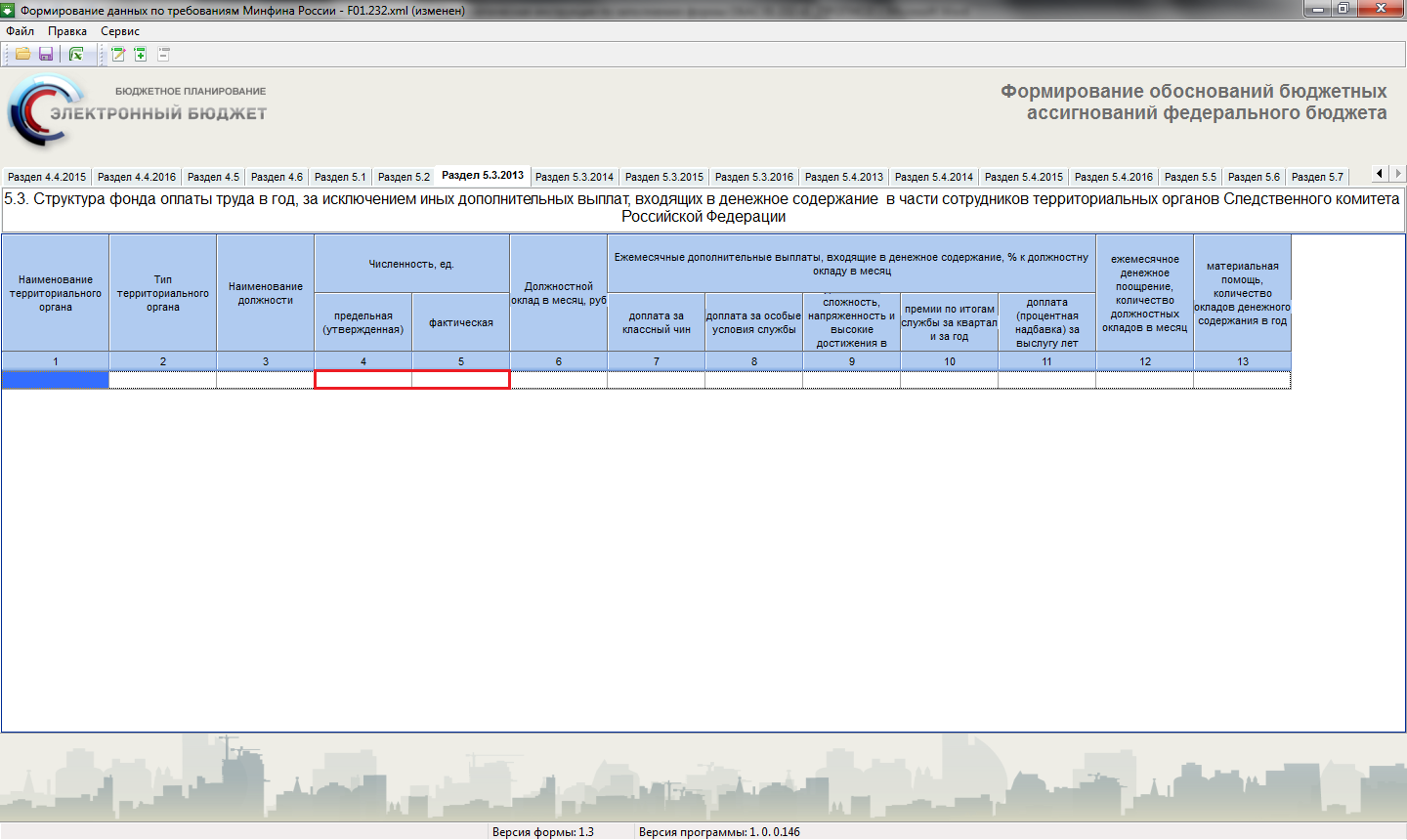Viewport: 1407px width, 840px height.
Task: Click the Численность, ед. column header
Action: tap(411, 264)
